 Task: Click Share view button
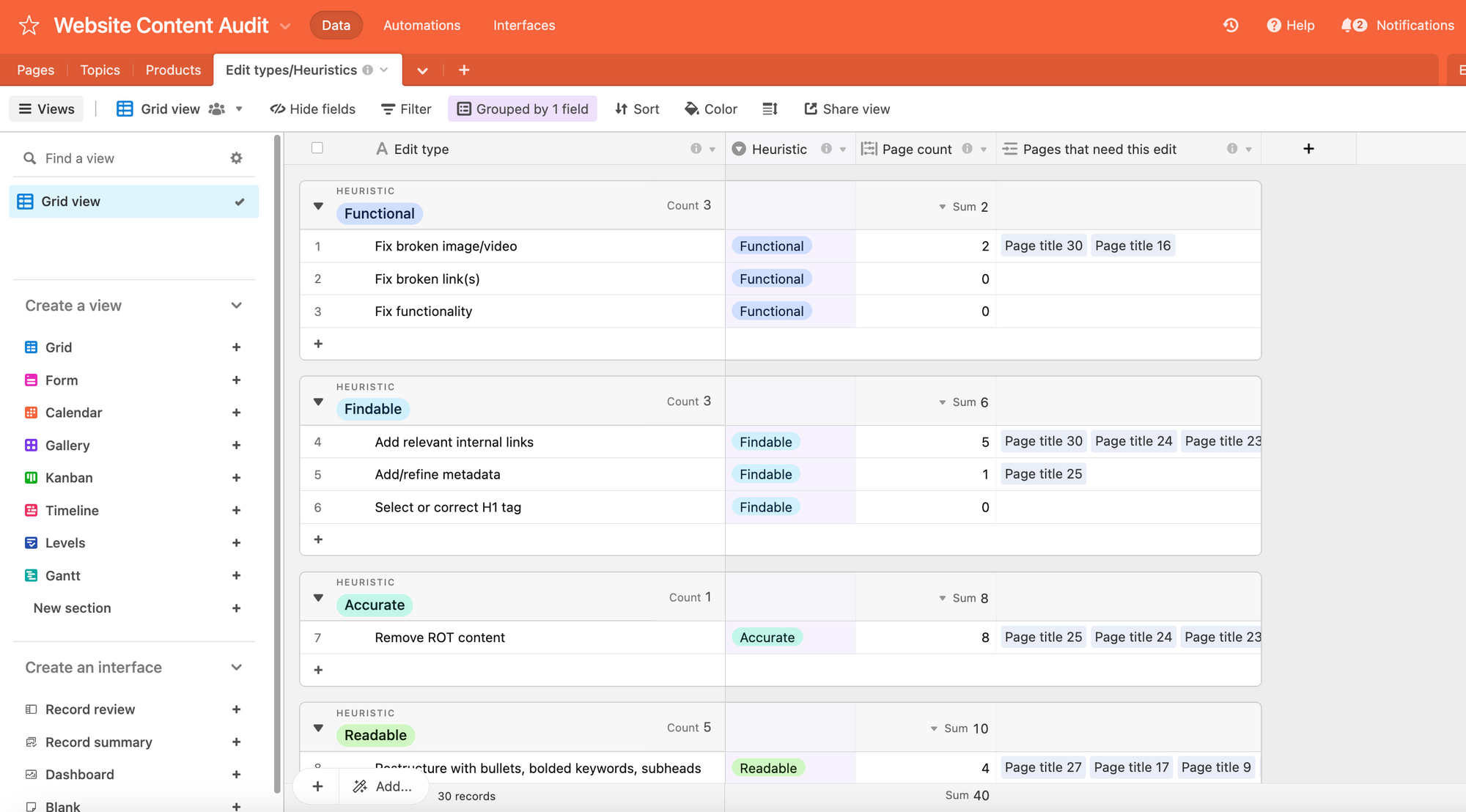pyautogui.click(x=847, y=109)
